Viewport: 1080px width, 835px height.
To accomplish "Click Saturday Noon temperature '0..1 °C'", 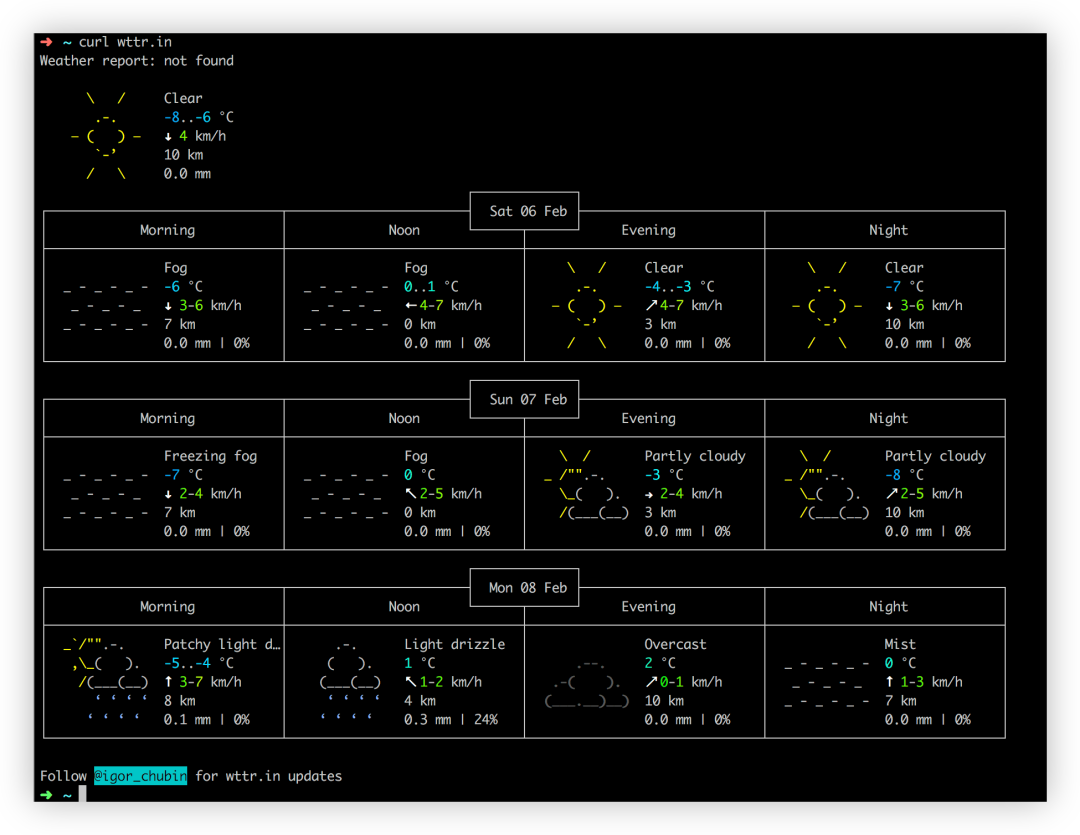I will [431, 286].
